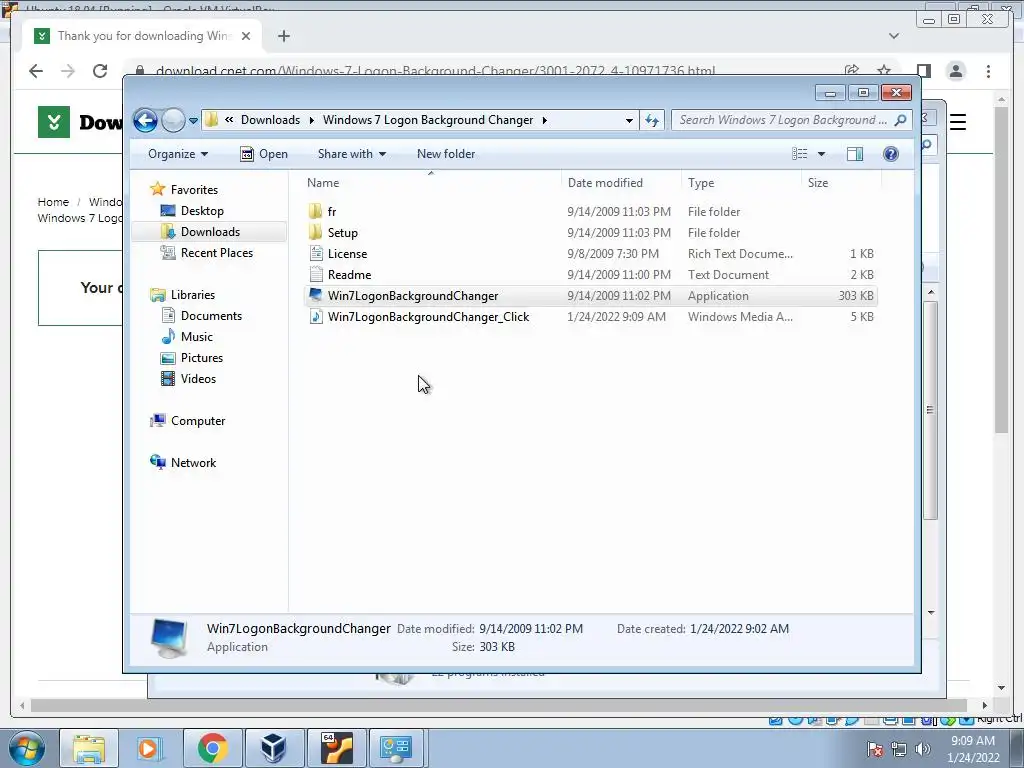Open Downloads in the navigation pane
Viewport: 1024px width, 768px height.
pos(210,232)
